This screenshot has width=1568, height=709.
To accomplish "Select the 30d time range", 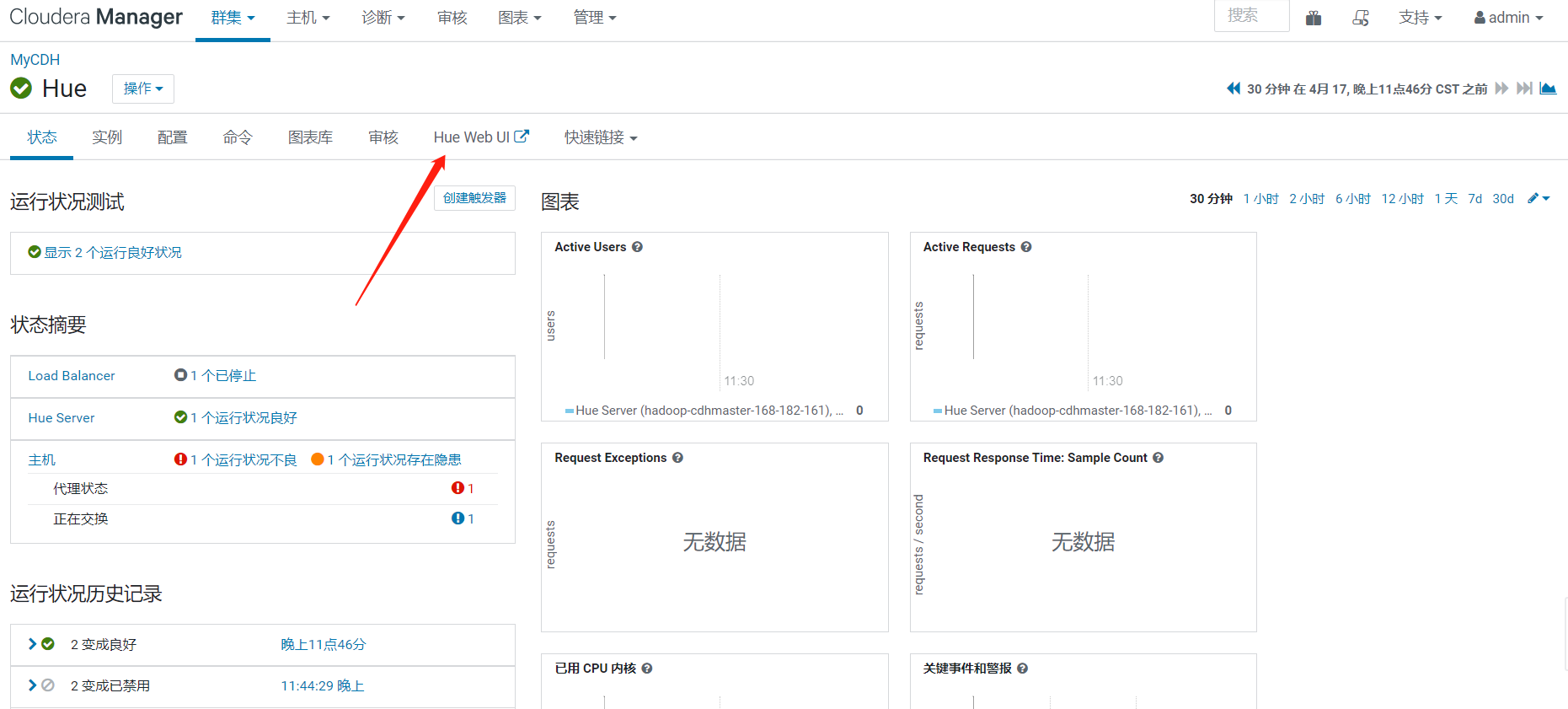I will 1503,198.
